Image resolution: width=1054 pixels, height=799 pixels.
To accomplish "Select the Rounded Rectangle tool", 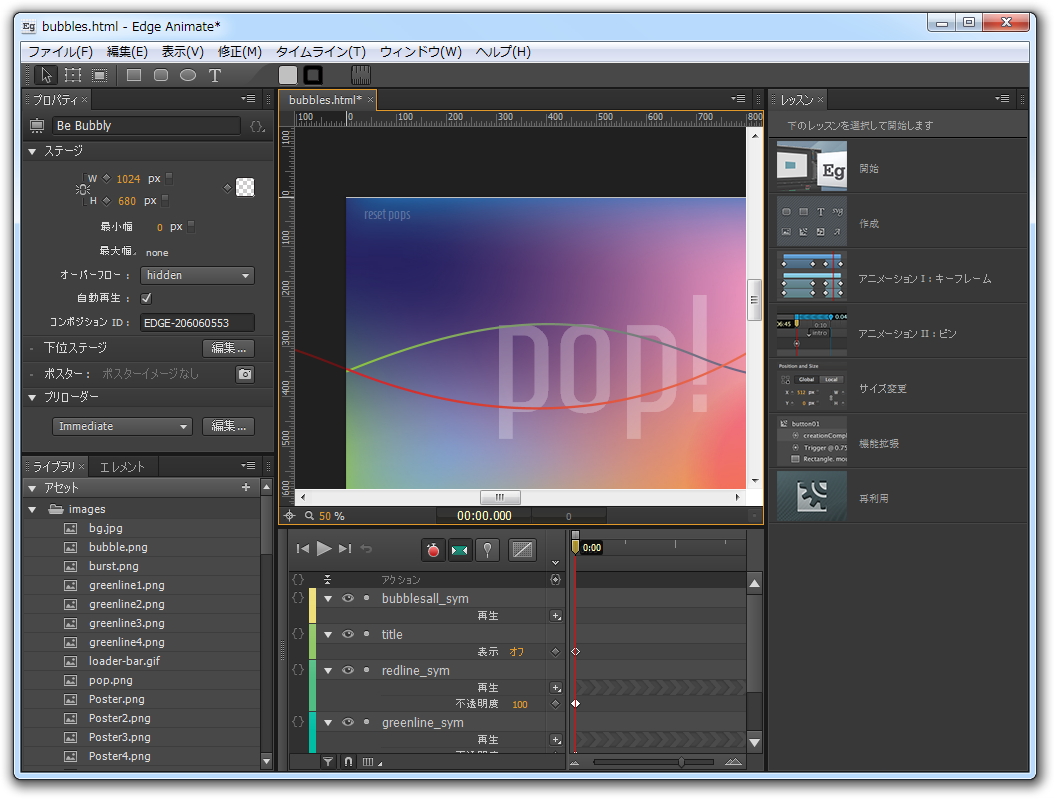I will pyautogui.click(x=160, y=75).
